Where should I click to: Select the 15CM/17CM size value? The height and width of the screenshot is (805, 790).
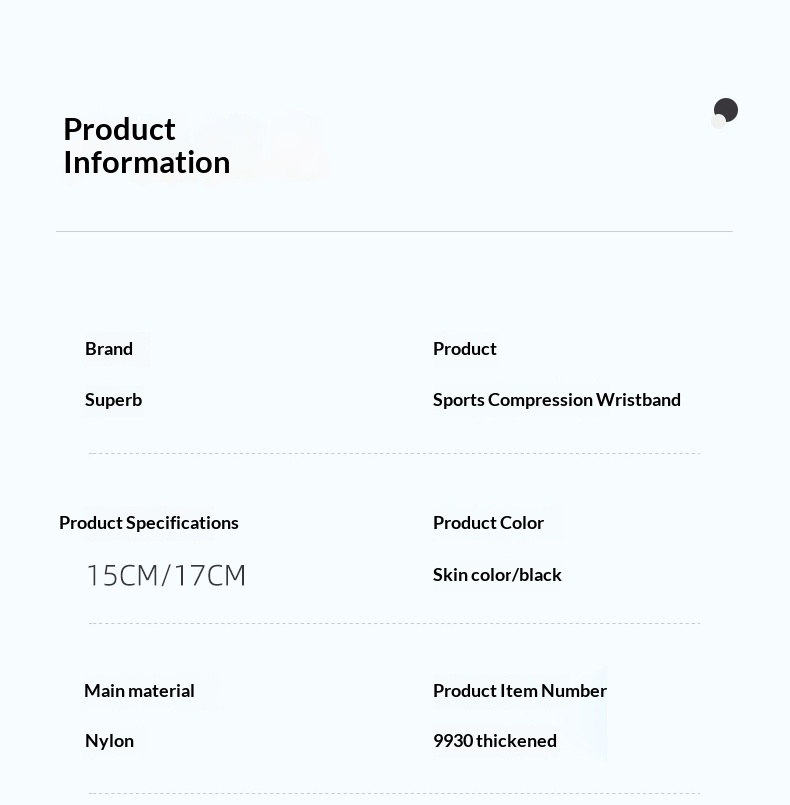[166, 575]
